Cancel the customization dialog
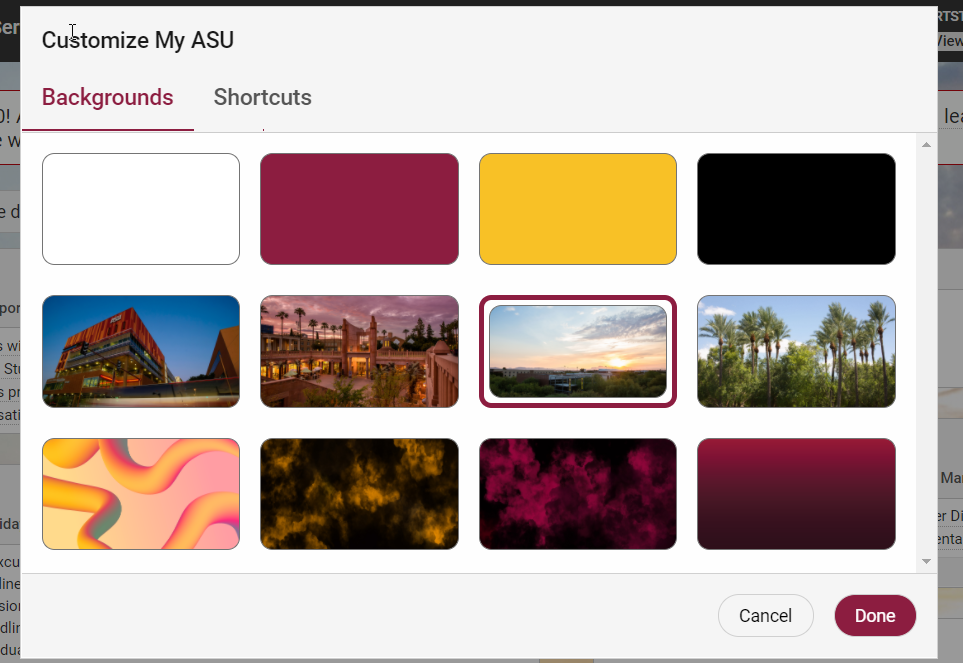Image resolution: width=963 pixels, height=663 pixels. click(765, 615)
